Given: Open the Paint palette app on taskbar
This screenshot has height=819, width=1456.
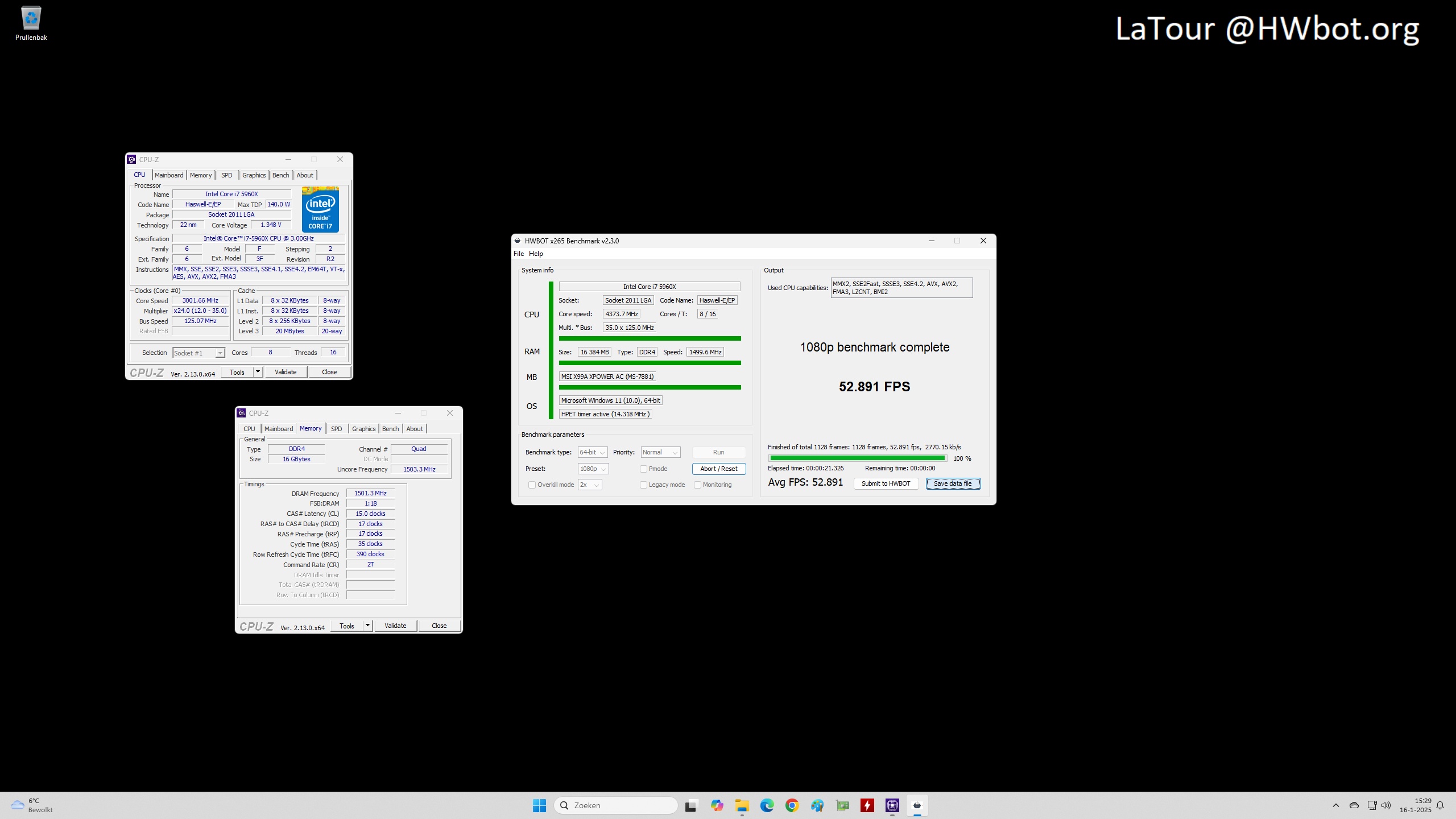Looking at the screenshot, I should [817, 805].
